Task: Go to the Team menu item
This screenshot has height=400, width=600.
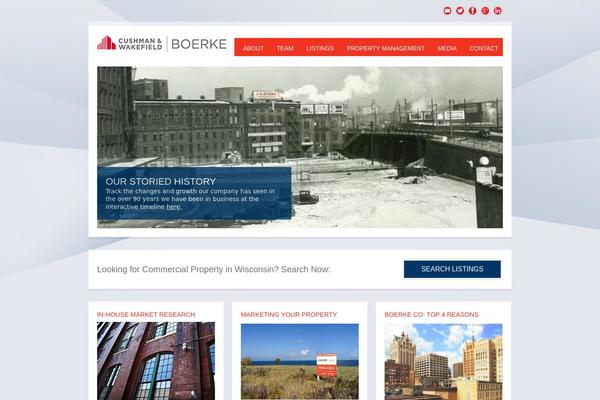Action: pyautogui.click(x=285, y=48)
